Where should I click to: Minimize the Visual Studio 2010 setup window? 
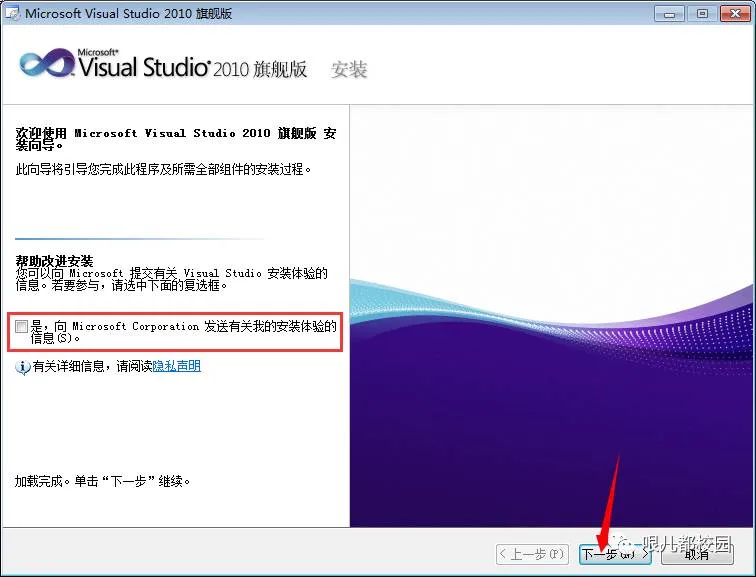click(x=669, y=13)
